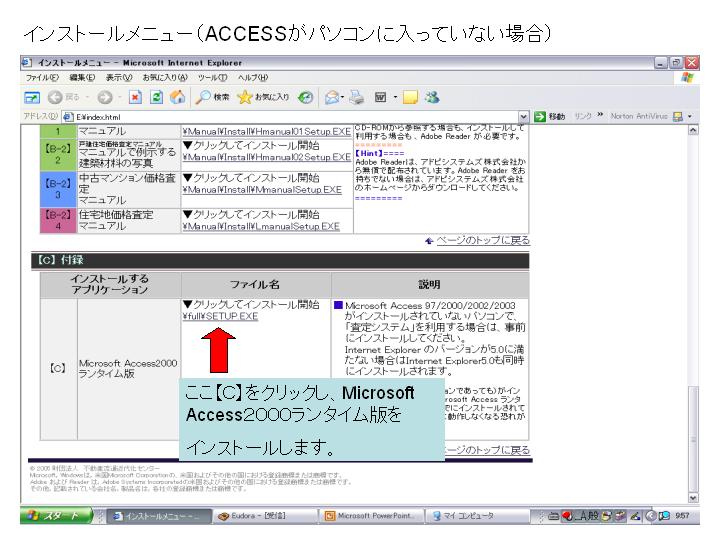The image size is (720, 540).
Task: Click the スタート Start button
Action: 57,516
